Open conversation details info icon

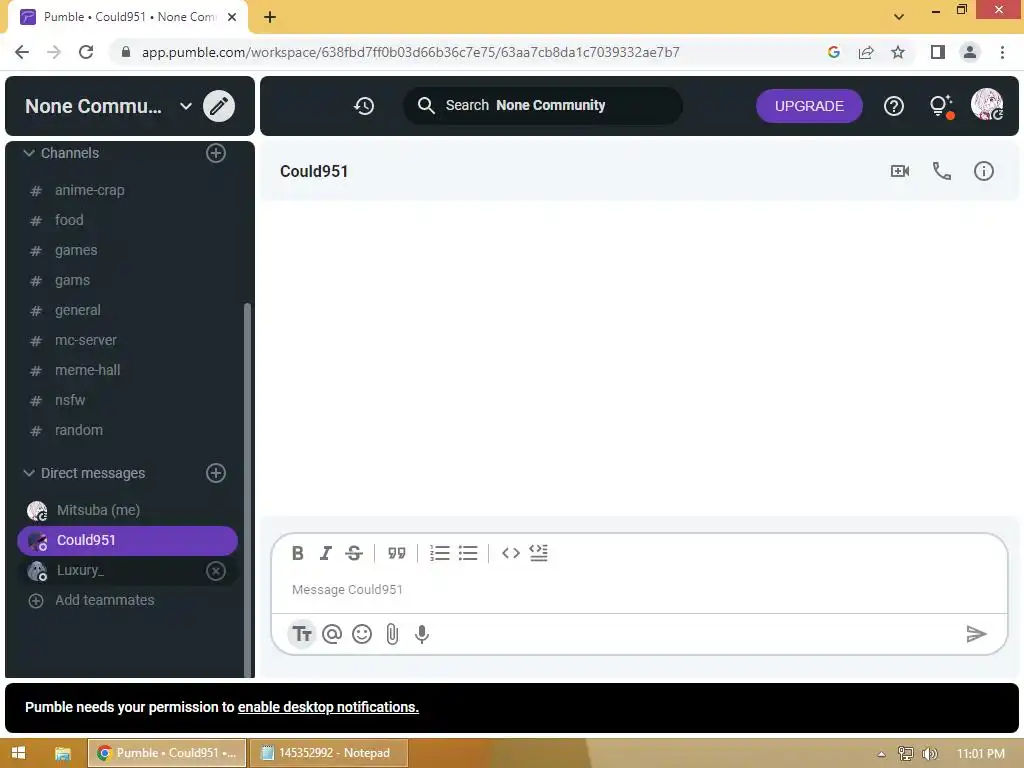click(984, 171)
